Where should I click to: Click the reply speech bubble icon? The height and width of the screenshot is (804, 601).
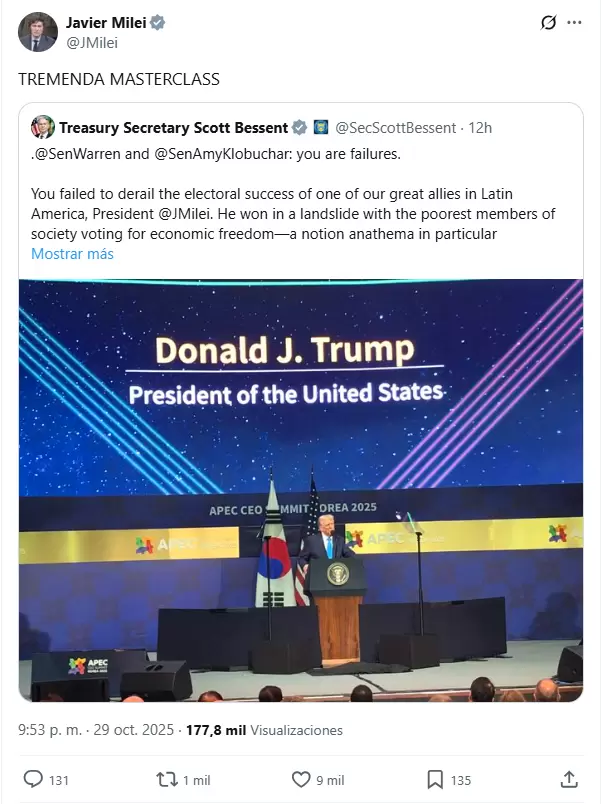click(x=33, y=779)
